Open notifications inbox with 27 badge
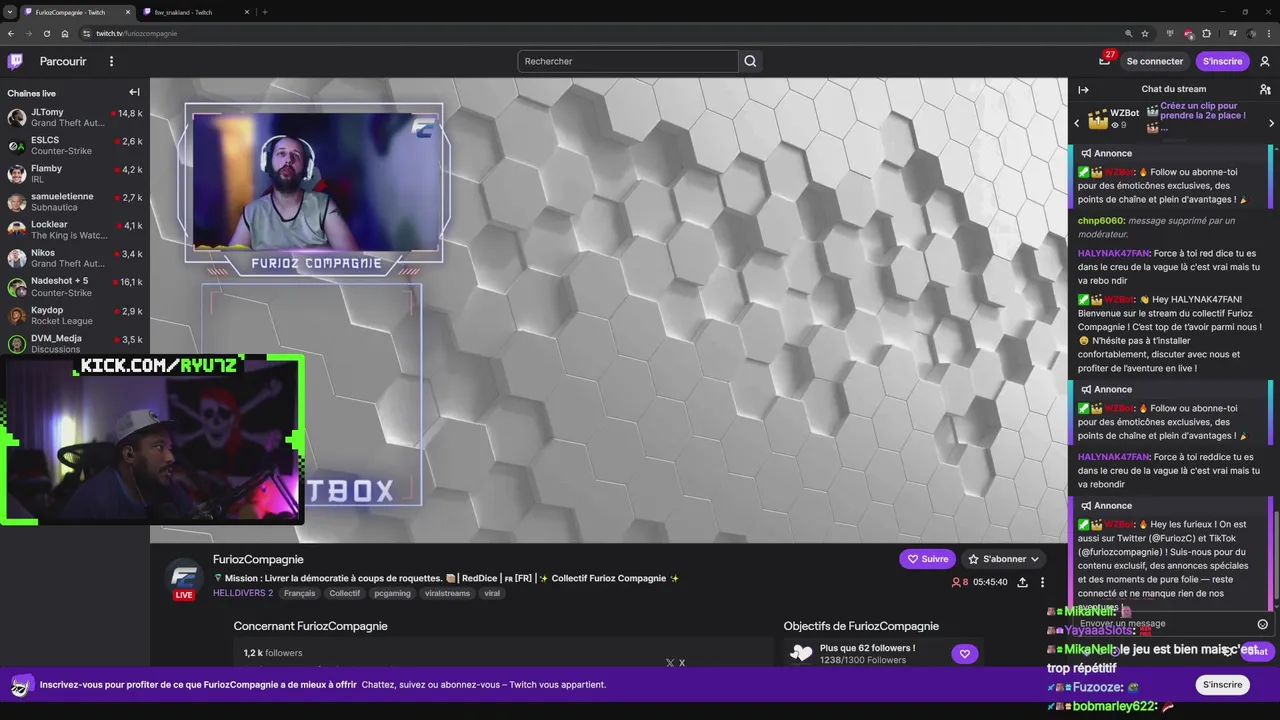The width and height of the screenshot is (1280, 720). coord(1104,60)
